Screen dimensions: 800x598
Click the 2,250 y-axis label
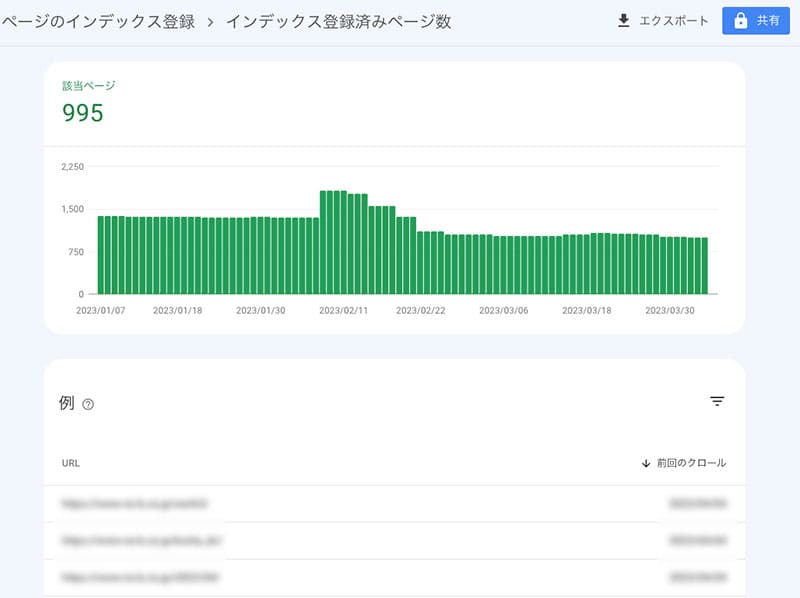pyautogui.click(x=72, y=167)
